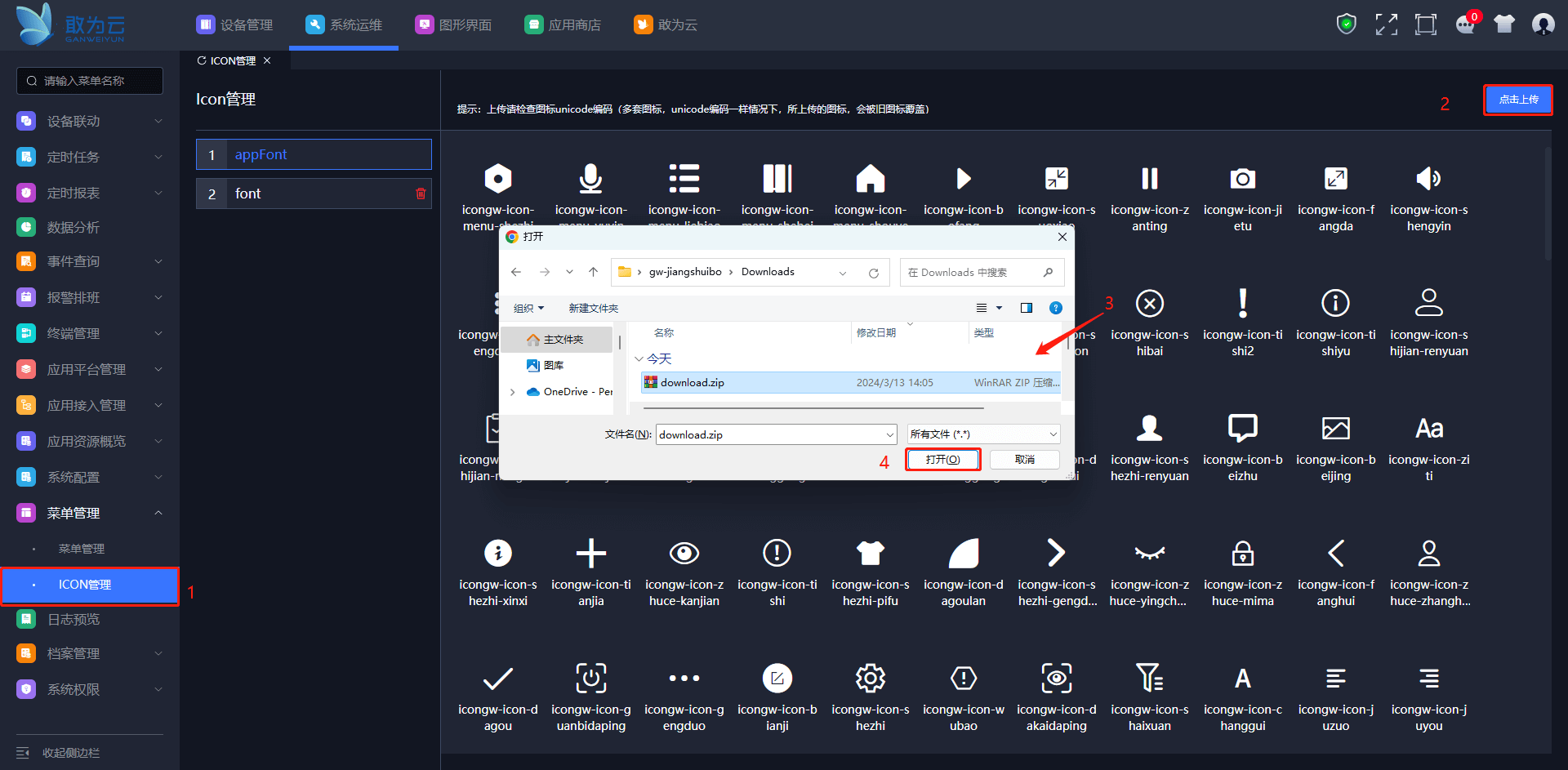Open the message notifications icon with badge

[x=1465, y=24]
